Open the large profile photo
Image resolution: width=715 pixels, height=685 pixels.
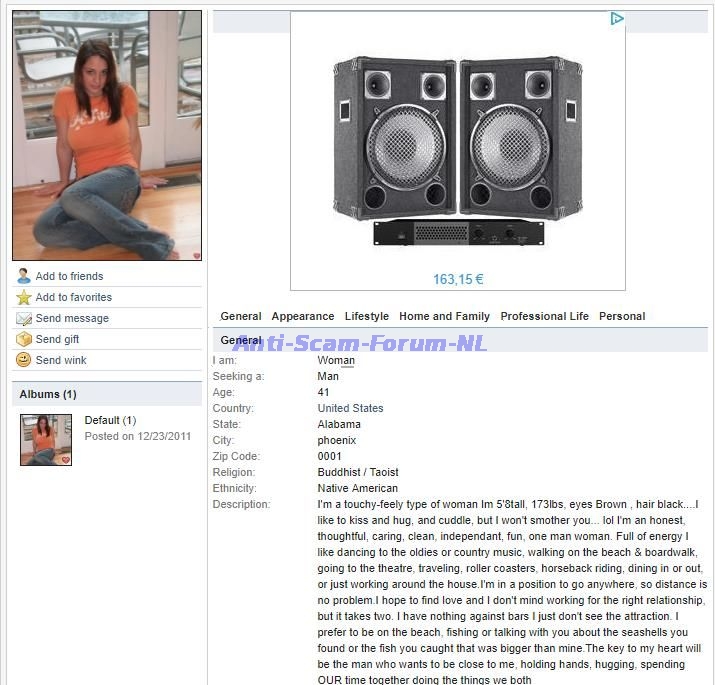[x=107, y=135]
